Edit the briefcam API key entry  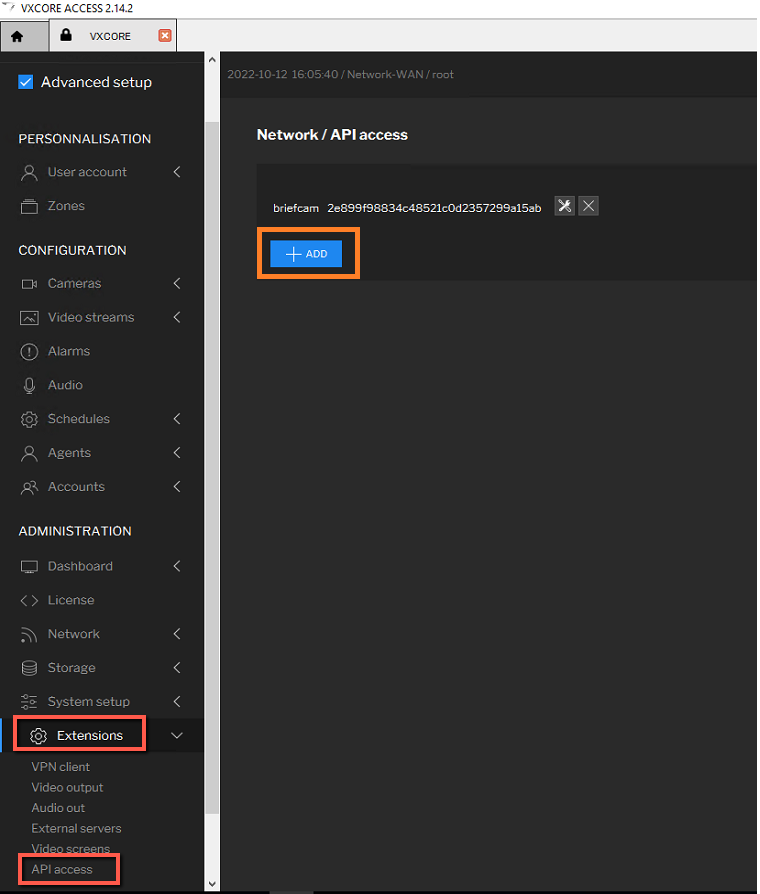564,206
